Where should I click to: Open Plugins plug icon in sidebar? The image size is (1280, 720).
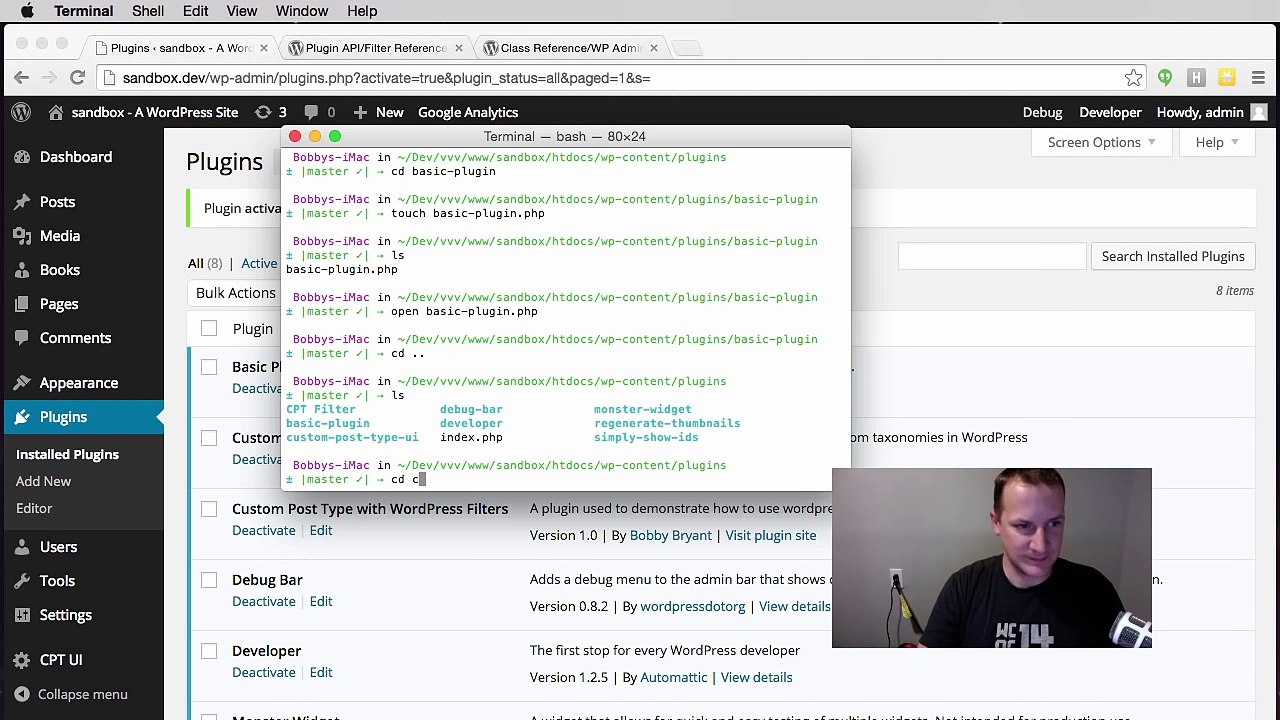(x=21, y=417)
